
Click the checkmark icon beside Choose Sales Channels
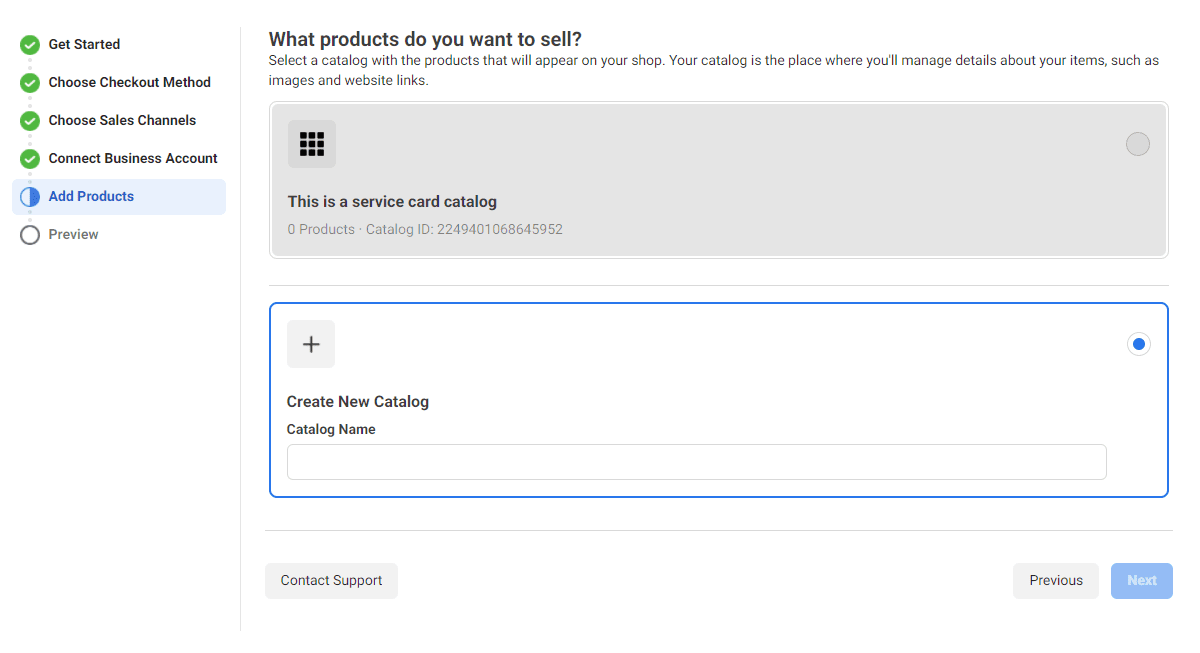coord(30,121)
